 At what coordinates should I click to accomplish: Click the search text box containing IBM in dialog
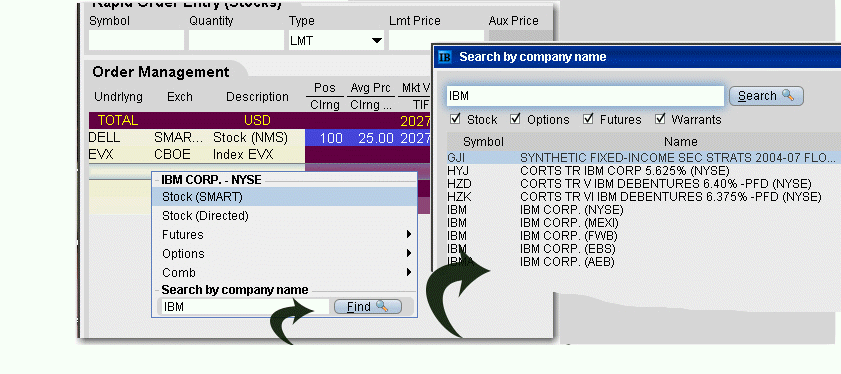pos(585,96)
